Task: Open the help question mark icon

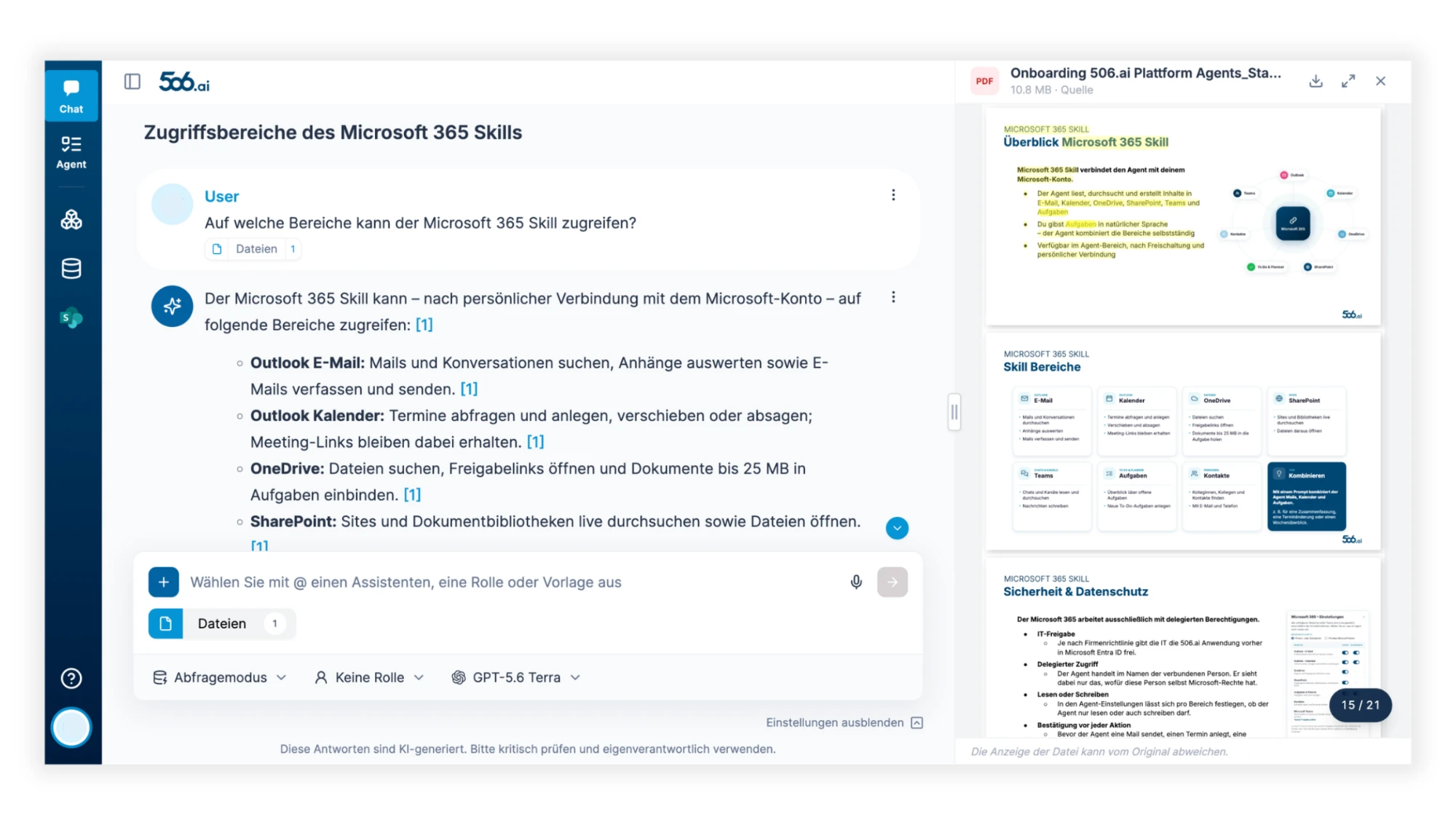Action: click(x=71, y=679)
